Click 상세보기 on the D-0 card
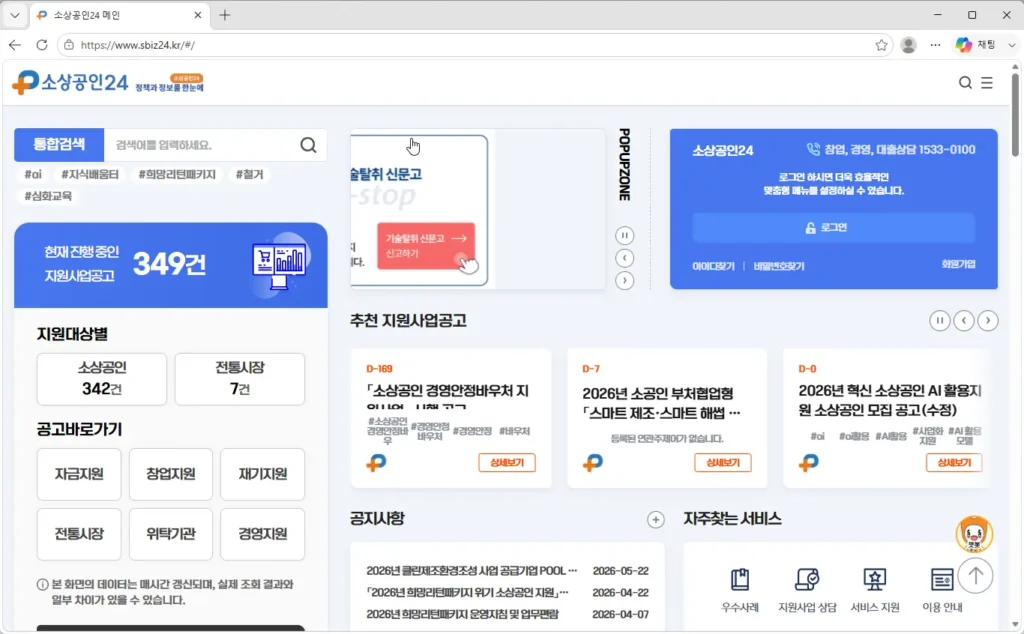Viewport: 1024px width, 634px height. 954,462
